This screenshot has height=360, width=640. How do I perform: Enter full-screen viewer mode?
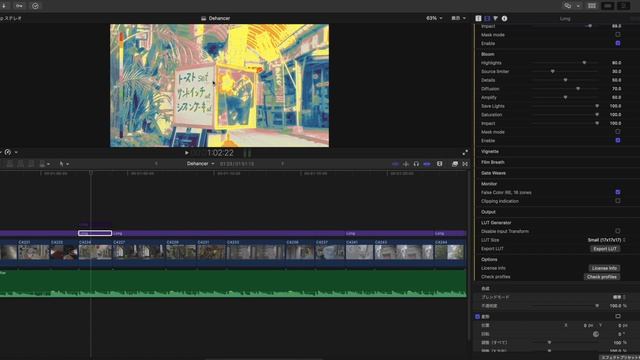tap(465, 153)
